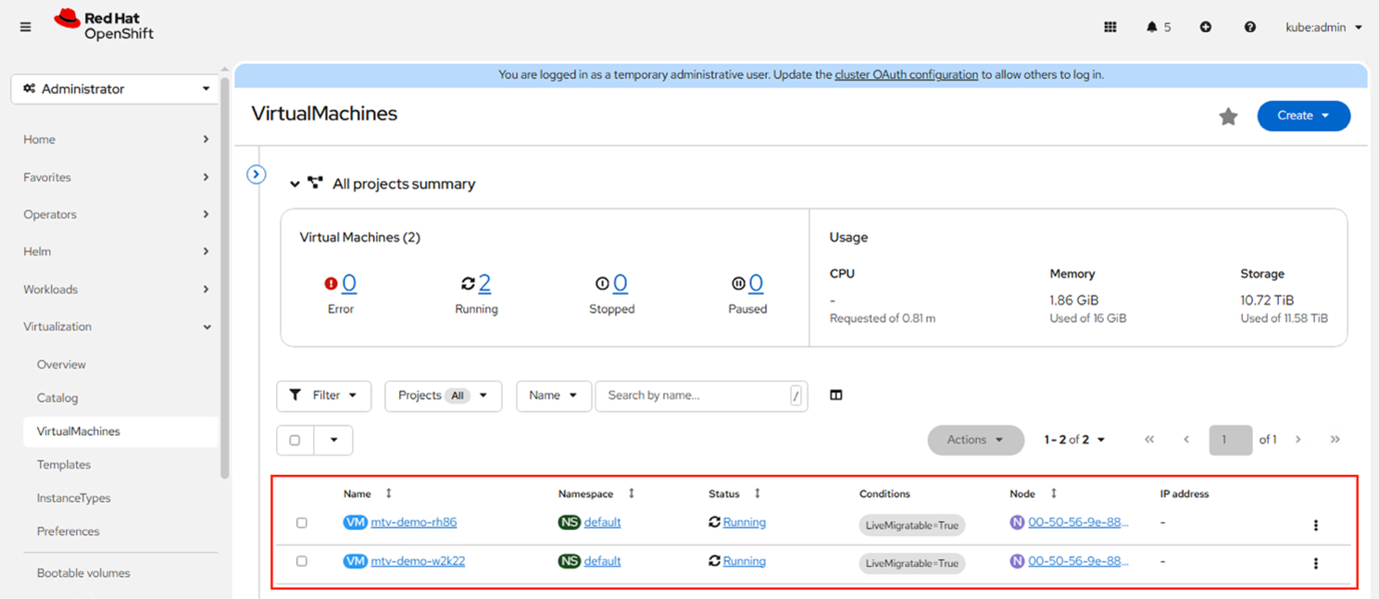The image size is (1379, 599).
Task: Check the mtv-demo-rh86 row checkbox
Action: click(x=302, y=523)
